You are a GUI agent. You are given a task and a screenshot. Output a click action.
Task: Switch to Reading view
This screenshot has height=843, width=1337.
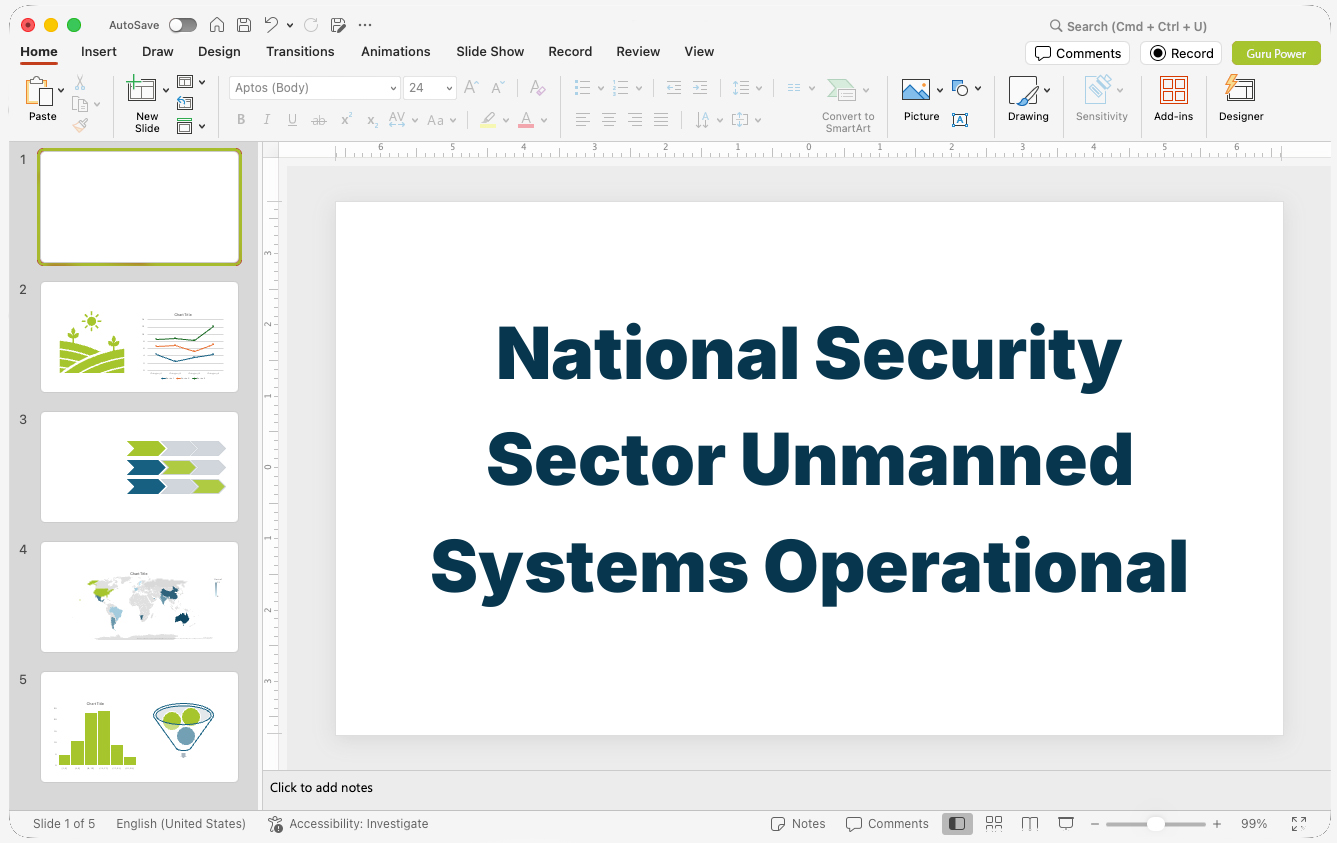1030,824
